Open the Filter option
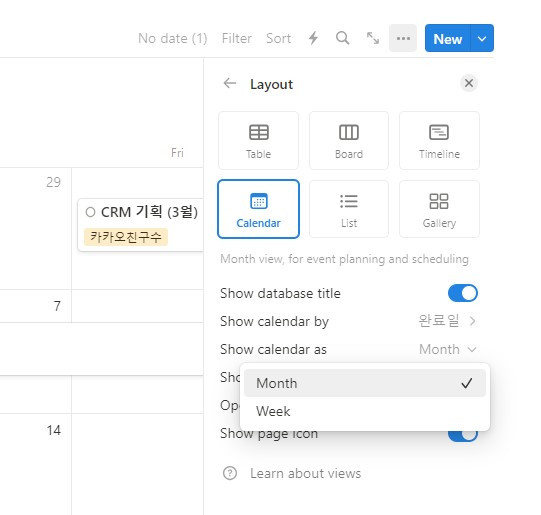541x515 pixels. [237, 38]
